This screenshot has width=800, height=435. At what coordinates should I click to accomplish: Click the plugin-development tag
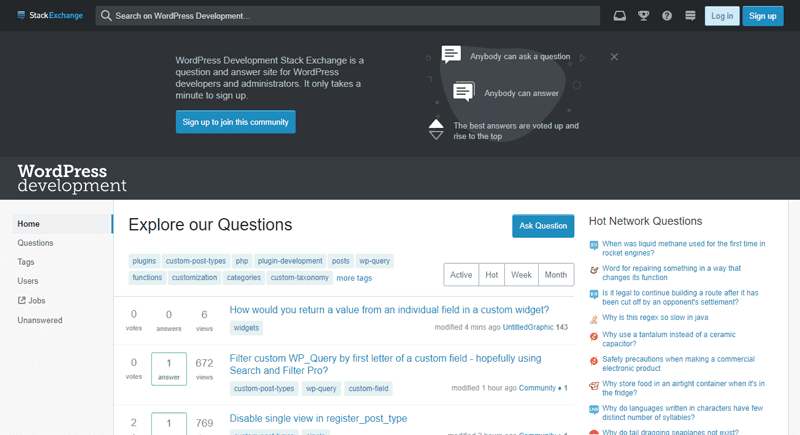pos(290,261)
